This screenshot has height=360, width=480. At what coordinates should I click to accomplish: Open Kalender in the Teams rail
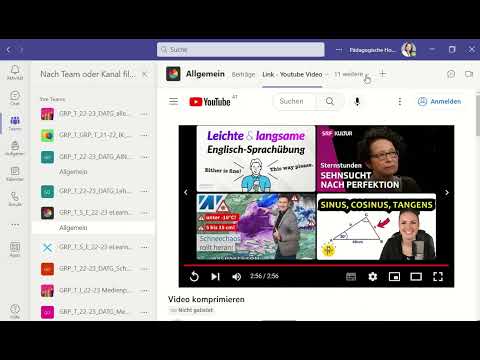[x=15, y=174]
